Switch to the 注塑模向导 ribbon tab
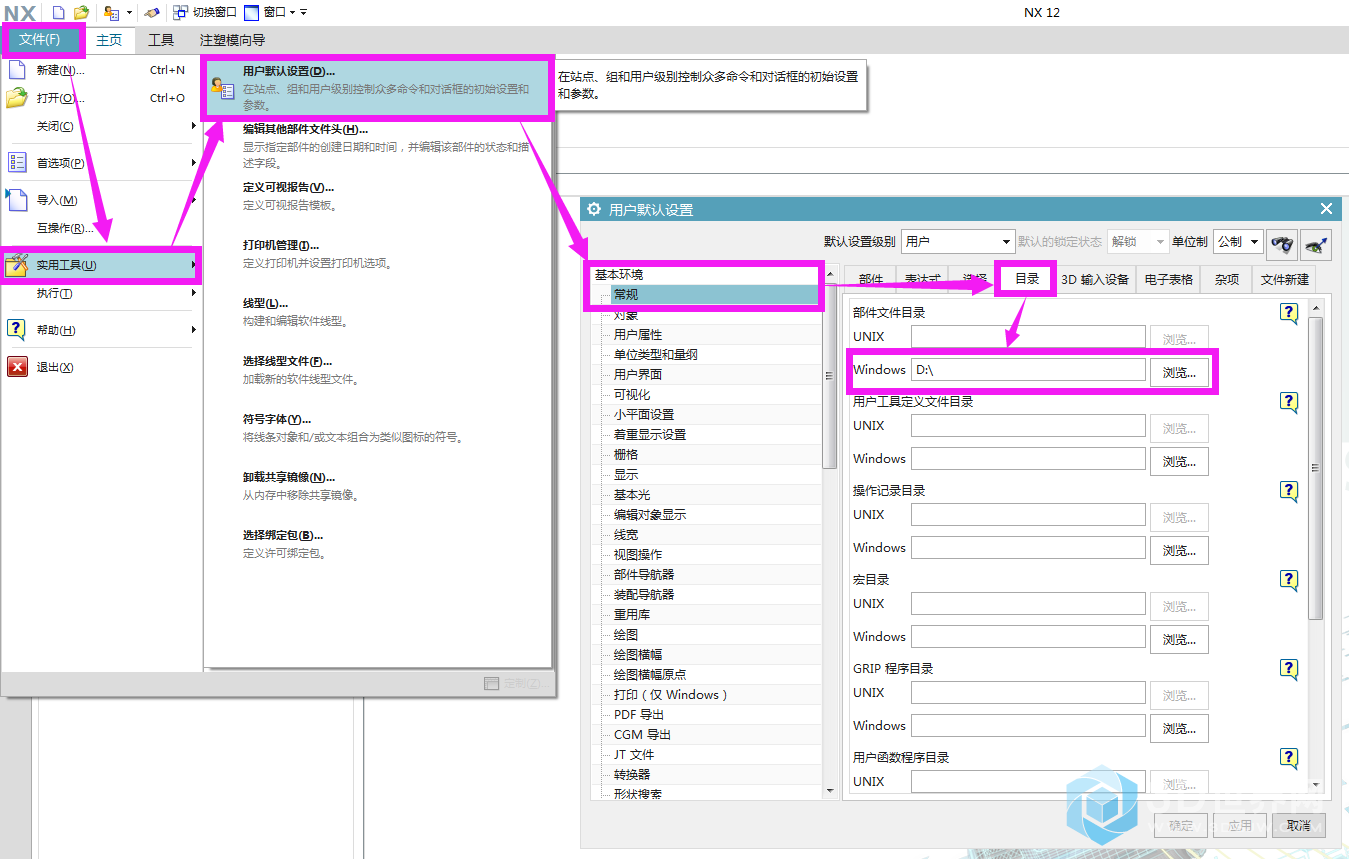This screenshot has width=1349, height=859. [233, 40]
